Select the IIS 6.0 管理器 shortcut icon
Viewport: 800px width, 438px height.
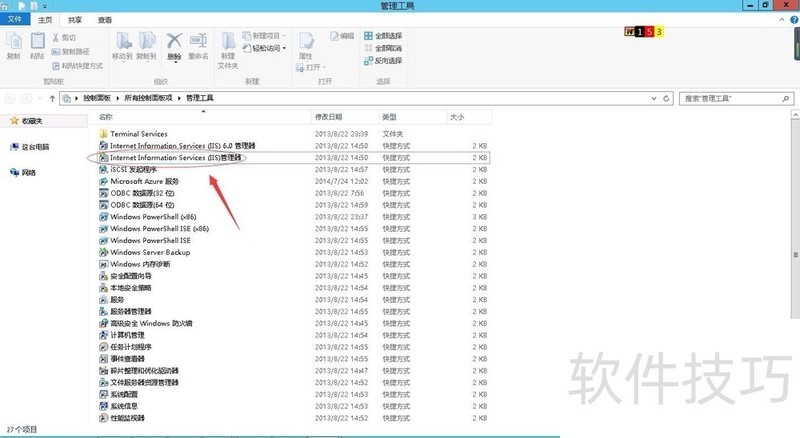[103, 145]
